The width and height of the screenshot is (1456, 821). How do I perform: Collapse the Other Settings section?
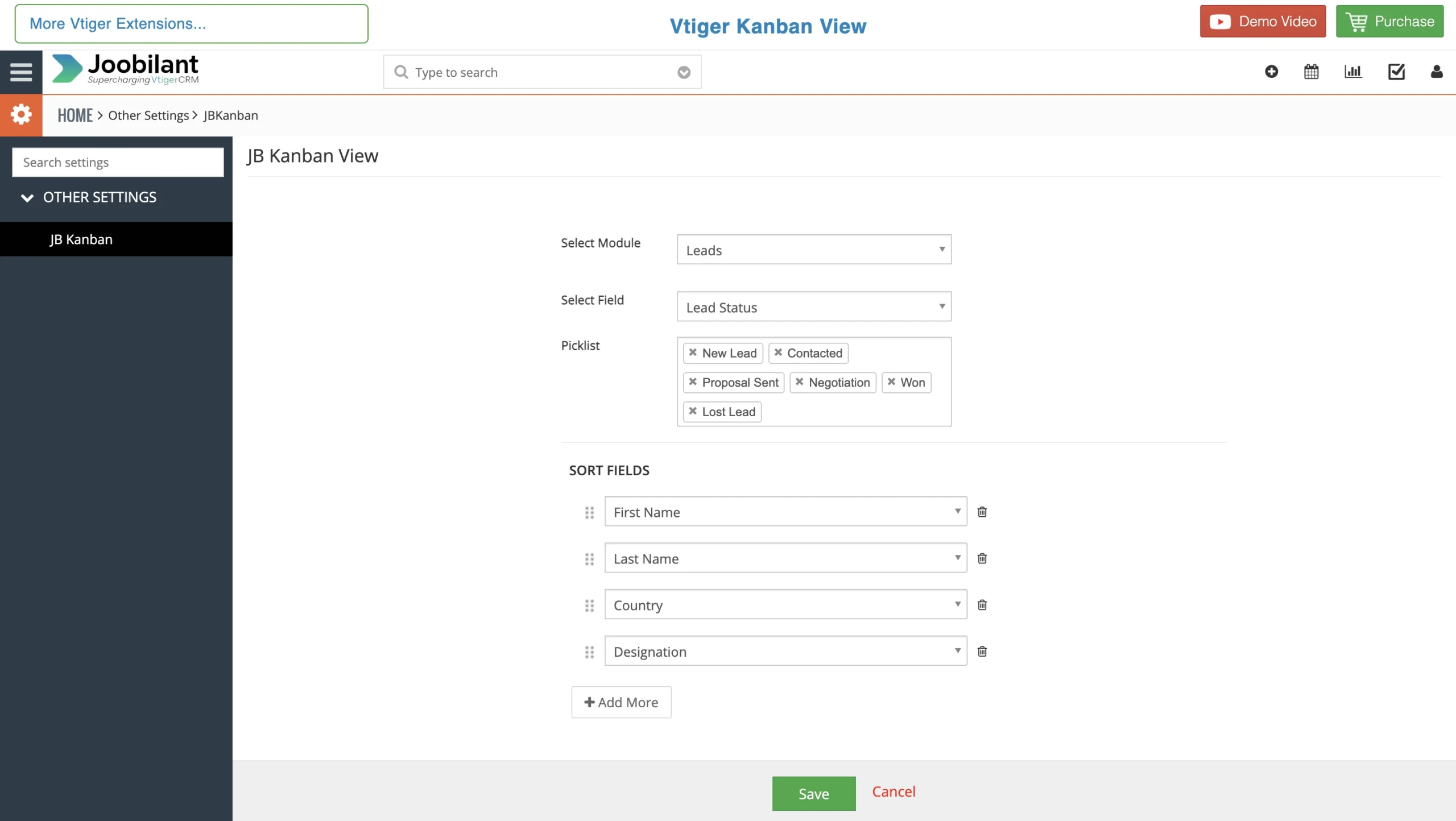point(27,198)
